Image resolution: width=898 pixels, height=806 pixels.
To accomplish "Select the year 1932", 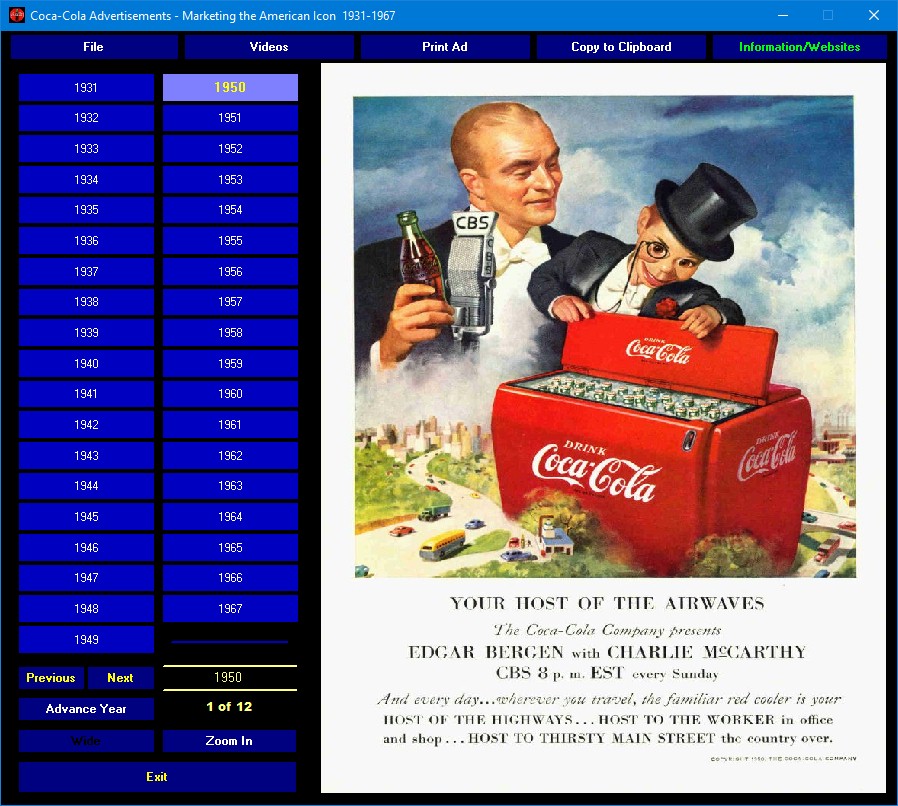I will 86,118.
